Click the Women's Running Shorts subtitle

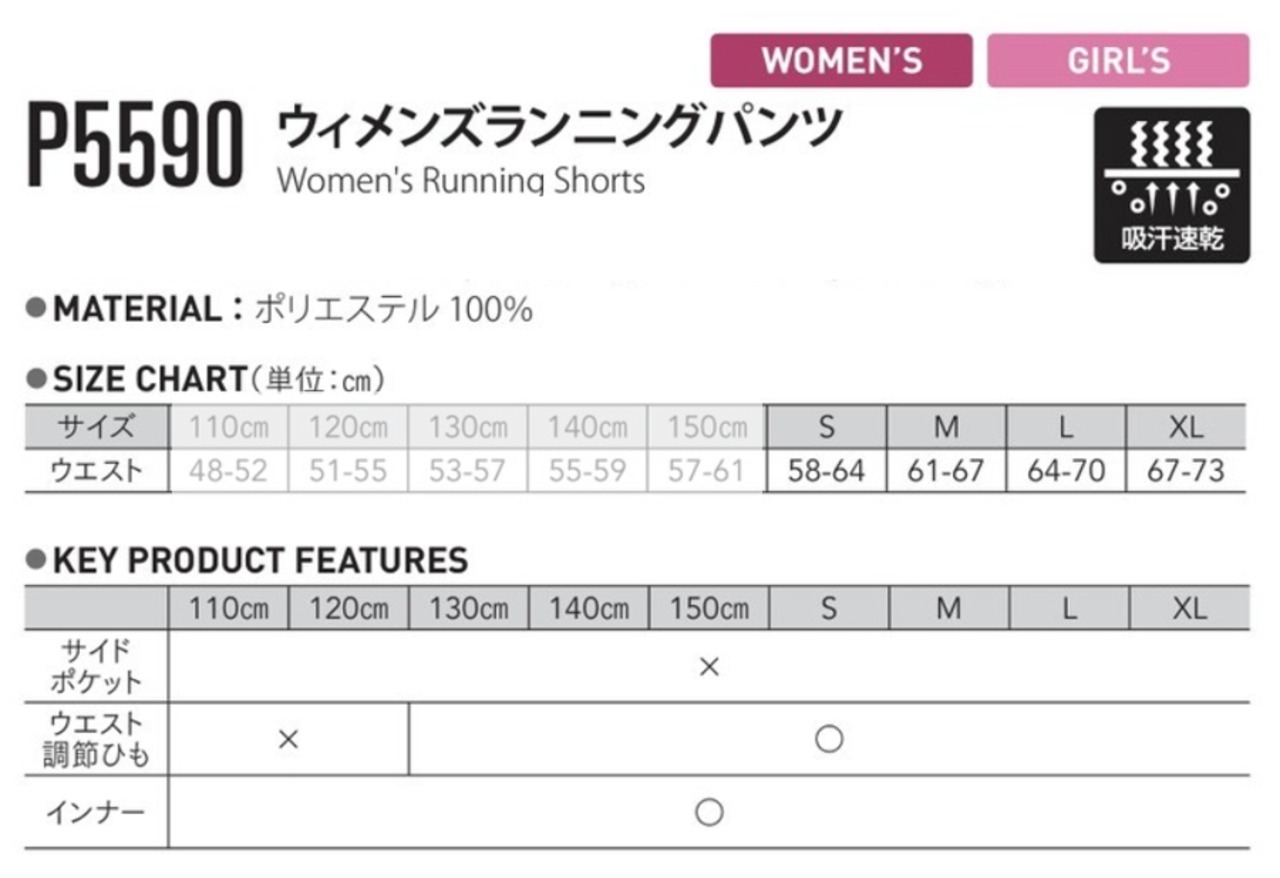460,181
